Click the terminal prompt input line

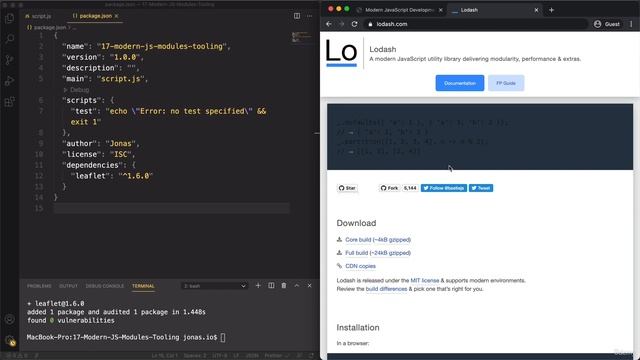[126, 338]
